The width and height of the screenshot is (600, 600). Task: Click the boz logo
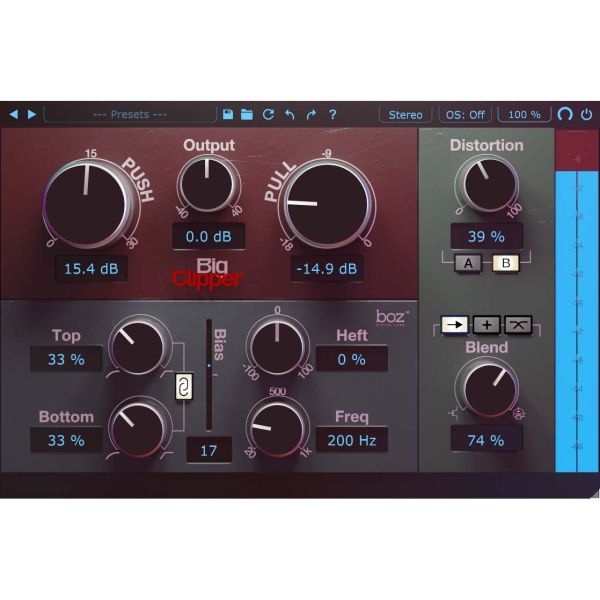coord(392,318)
